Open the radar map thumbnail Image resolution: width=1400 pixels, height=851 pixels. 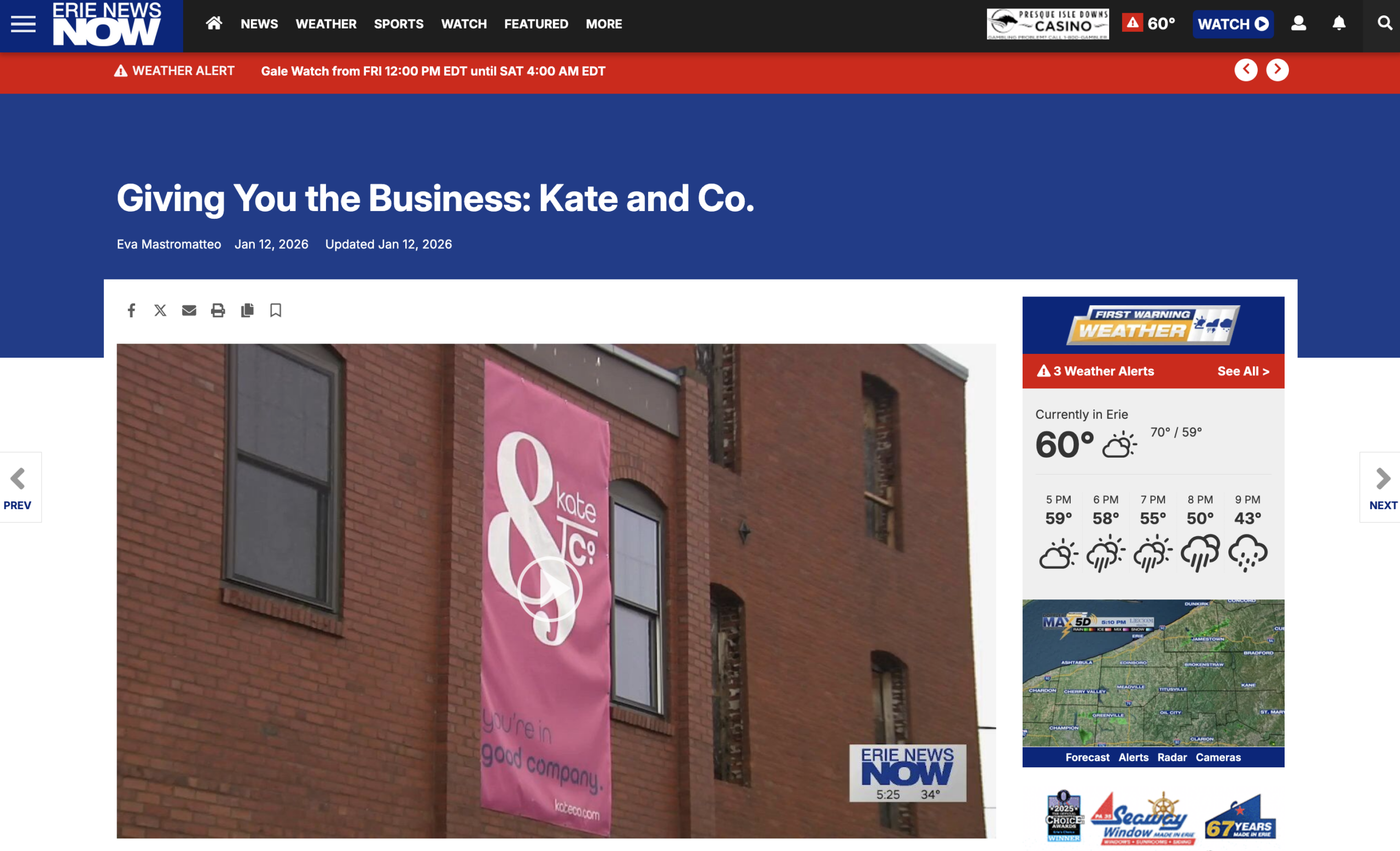tap(1153, 673)
